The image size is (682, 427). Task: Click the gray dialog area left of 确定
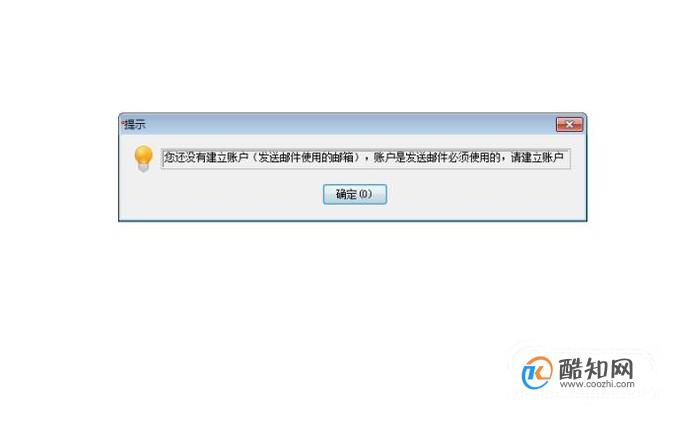coord(222,194)
